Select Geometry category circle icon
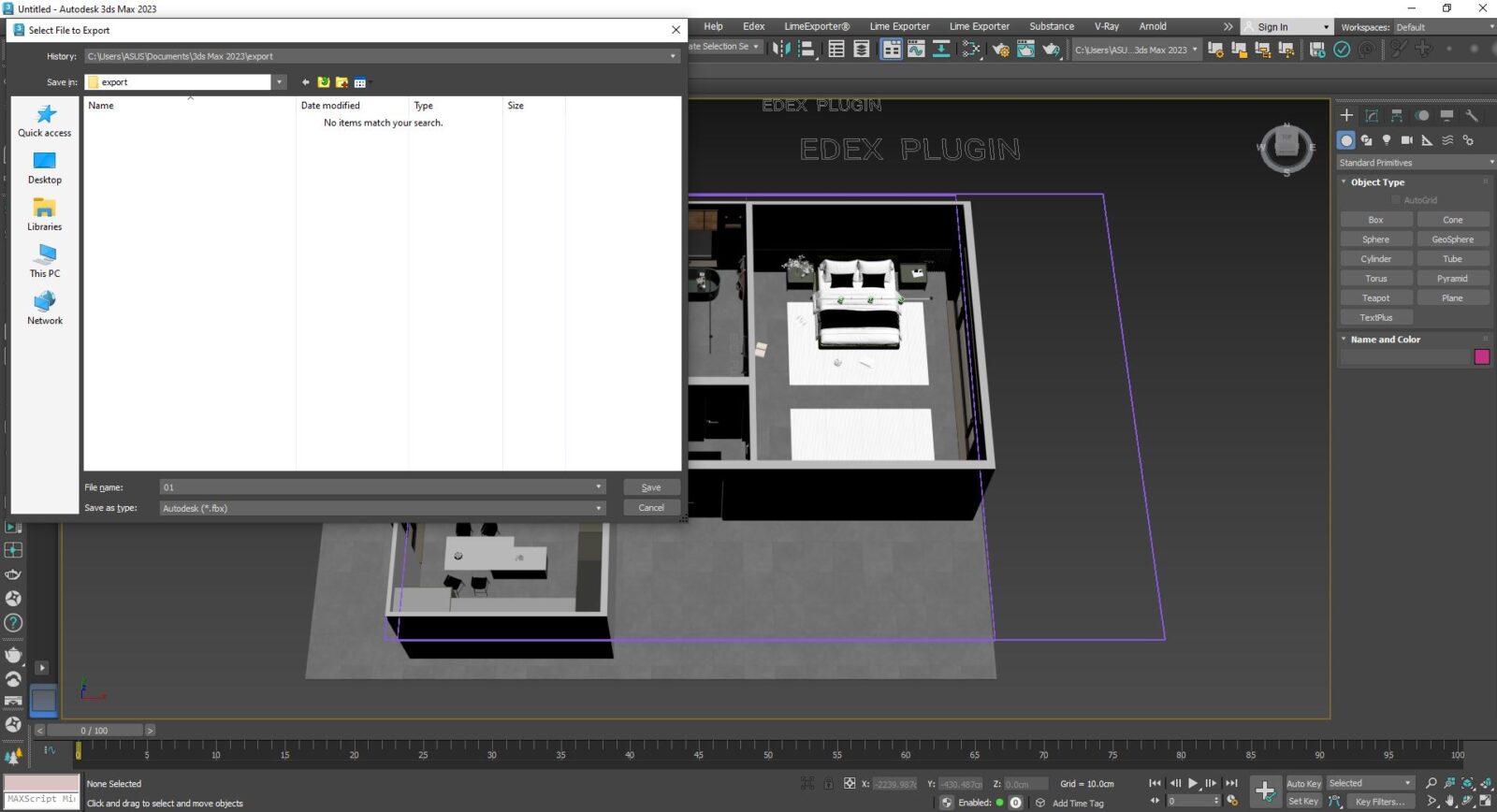Viewport: 1497px width, 812px height. click(1346, 140)
